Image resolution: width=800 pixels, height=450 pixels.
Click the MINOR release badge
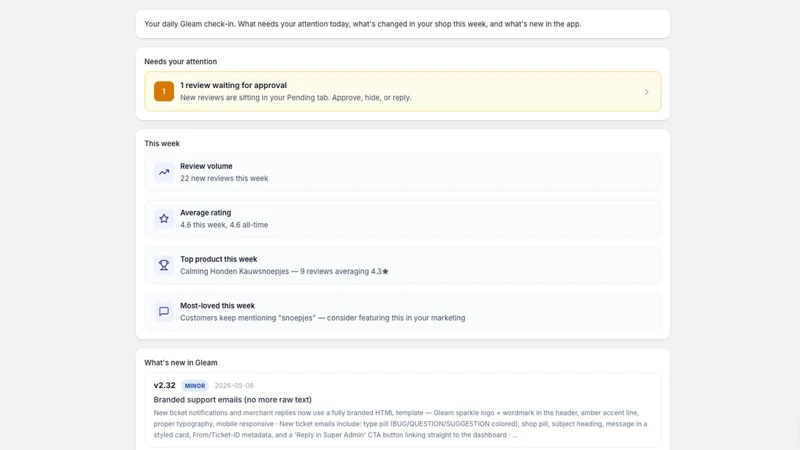[x=194, y=386]
